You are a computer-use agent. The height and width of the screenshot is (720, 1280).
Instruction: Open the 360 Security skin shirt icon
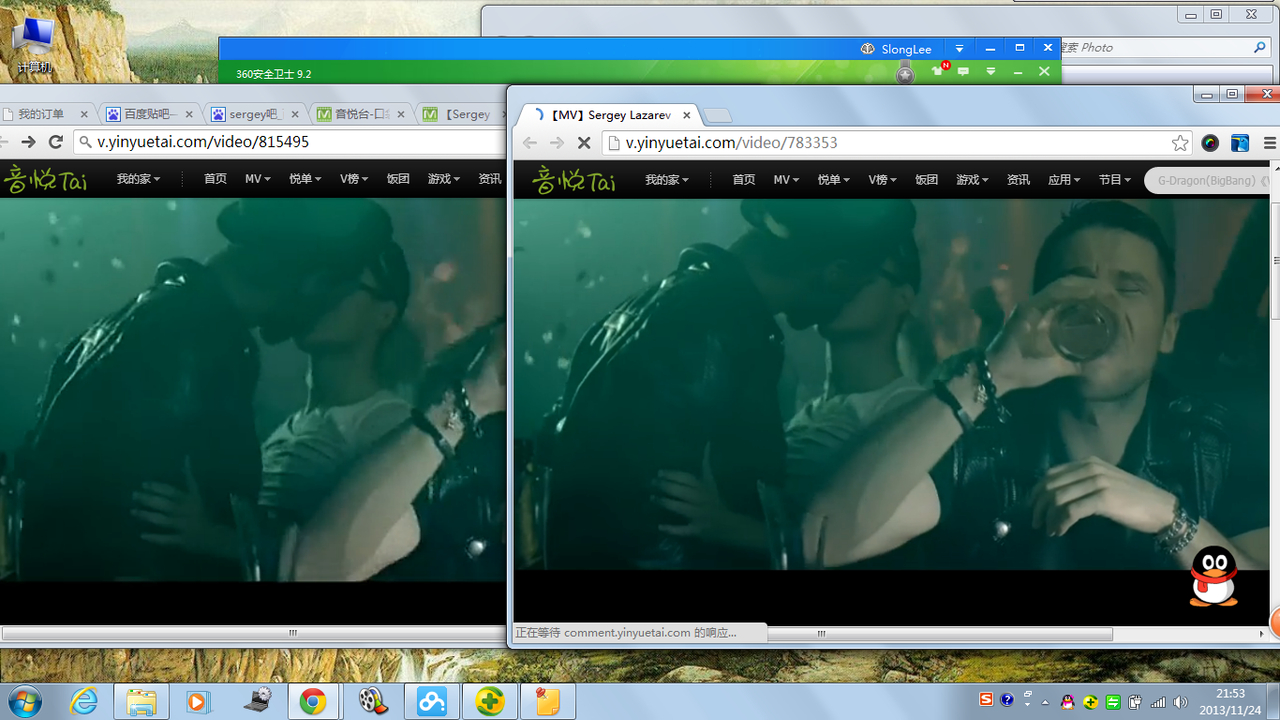[938, 71]
